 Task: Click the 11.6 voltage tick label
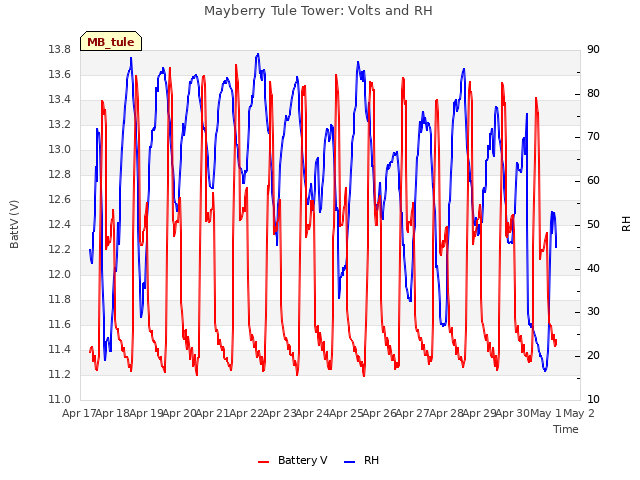(60, 324)
